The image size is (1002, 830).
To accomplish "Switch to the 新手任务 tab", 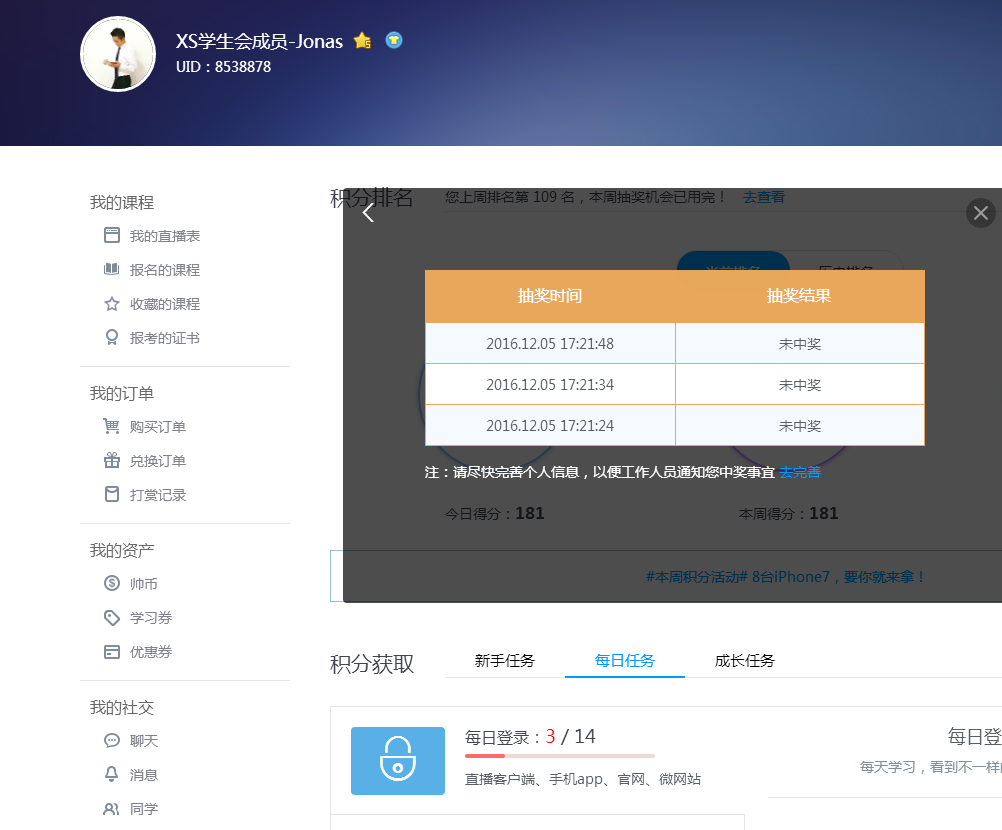I will [505, 661].
